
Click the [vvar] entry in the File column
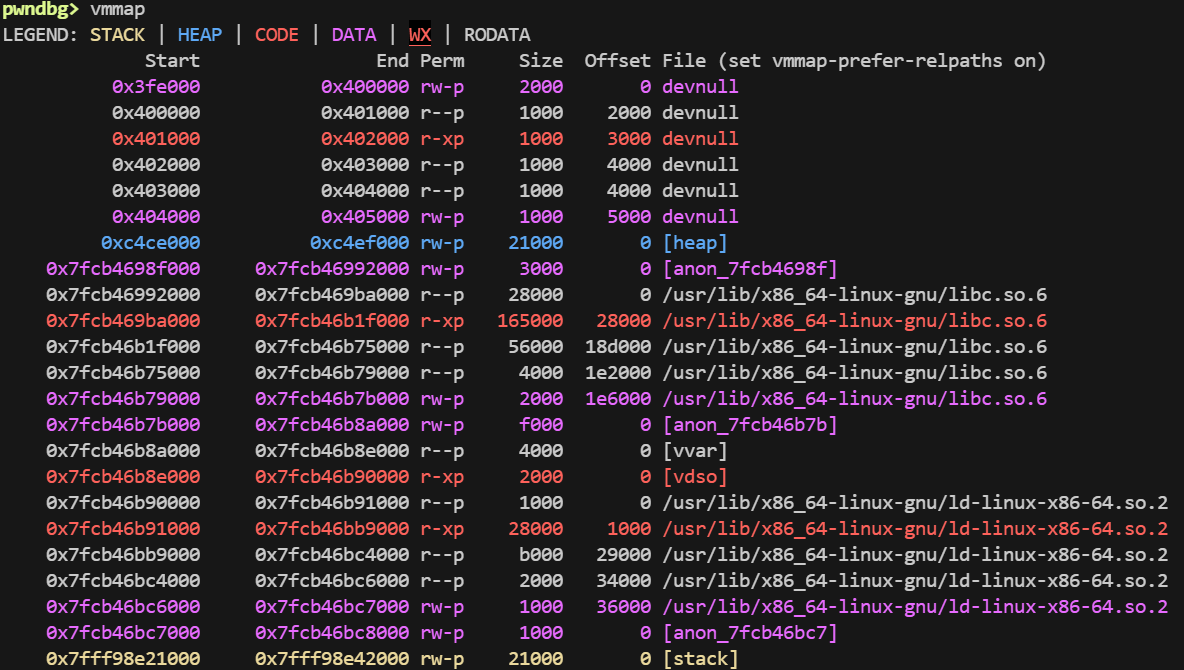coord(695,451)
